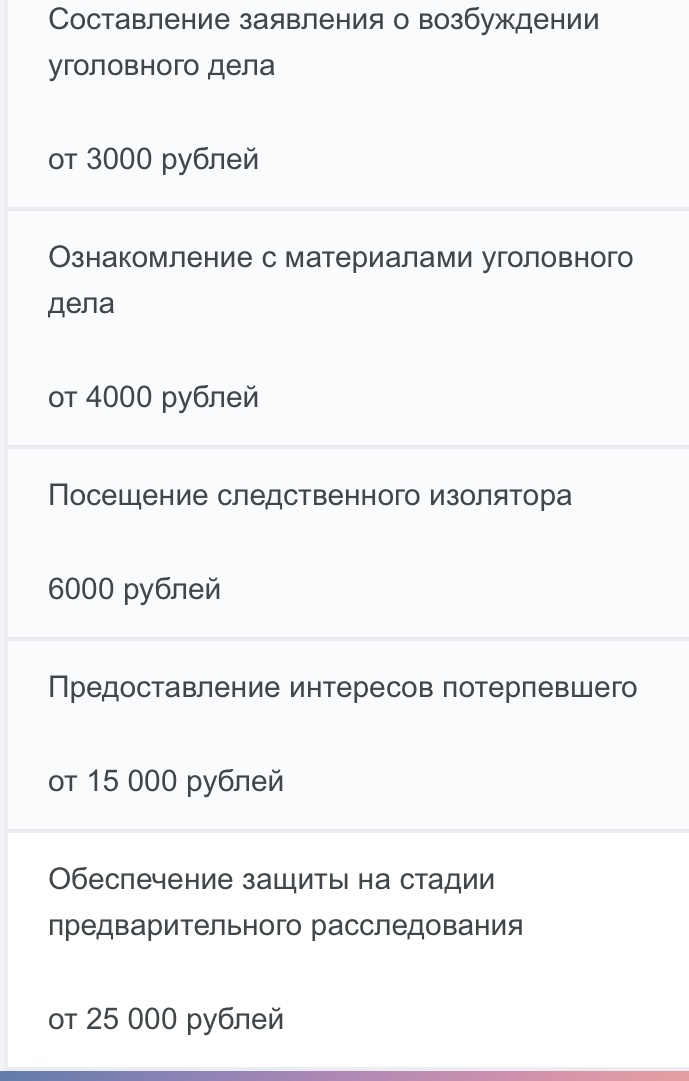Image resolution: width=689 pixels, height=1081 pixels.
Task: Click the standalone word 'дела' in second card
Action: (81, 304)
